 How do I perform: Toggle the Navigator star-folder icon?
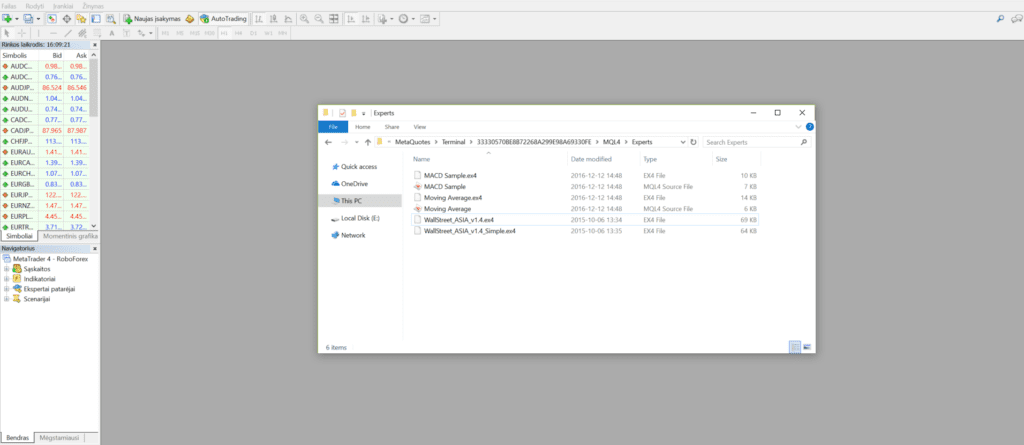click(81, 19)
